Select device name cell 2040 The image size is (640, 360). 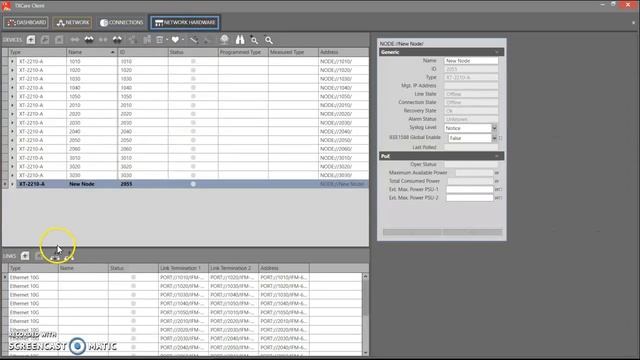[x=92, y=131]
